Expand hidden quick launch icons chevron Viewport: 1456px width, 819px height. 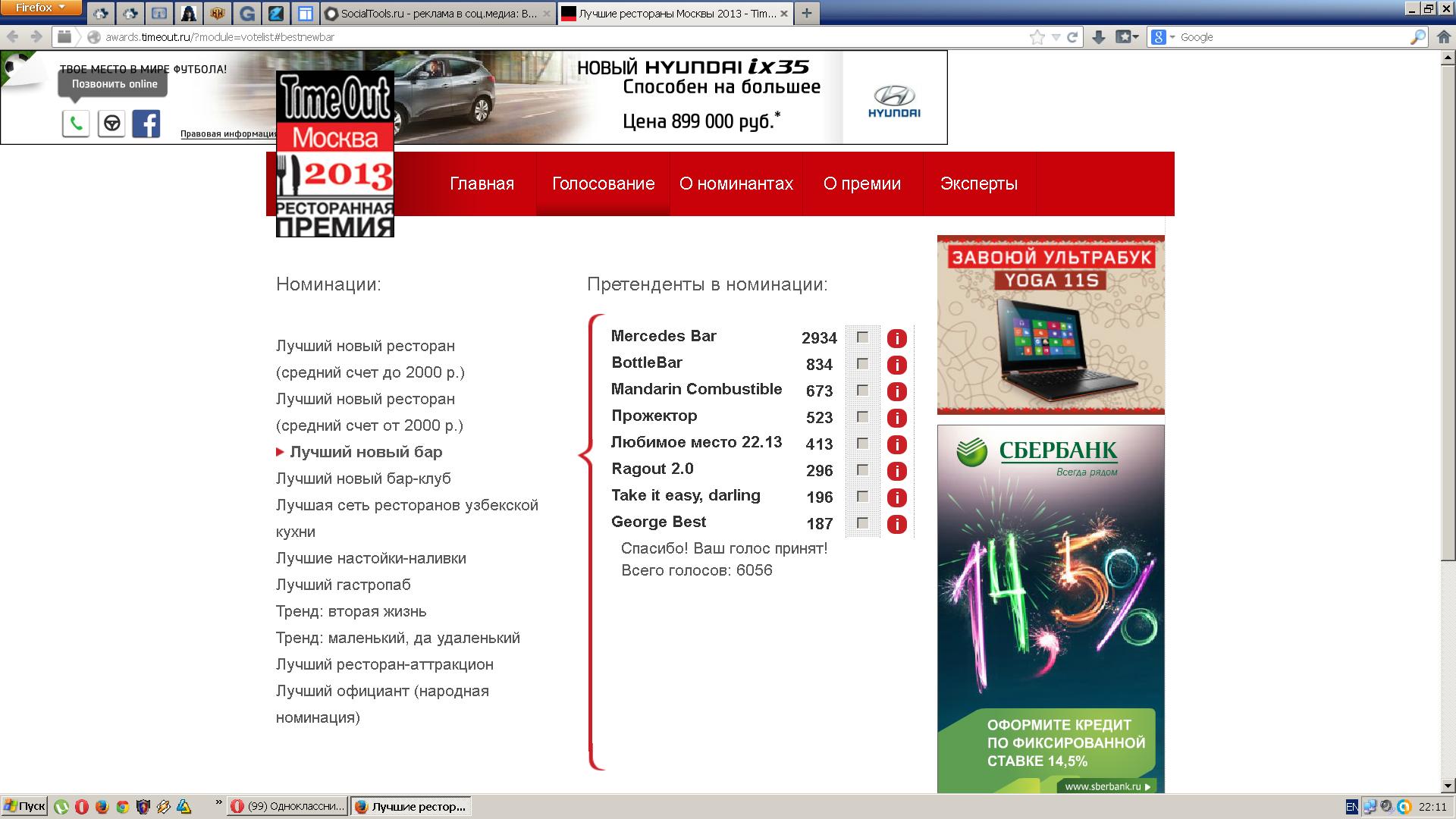[219, 802]
